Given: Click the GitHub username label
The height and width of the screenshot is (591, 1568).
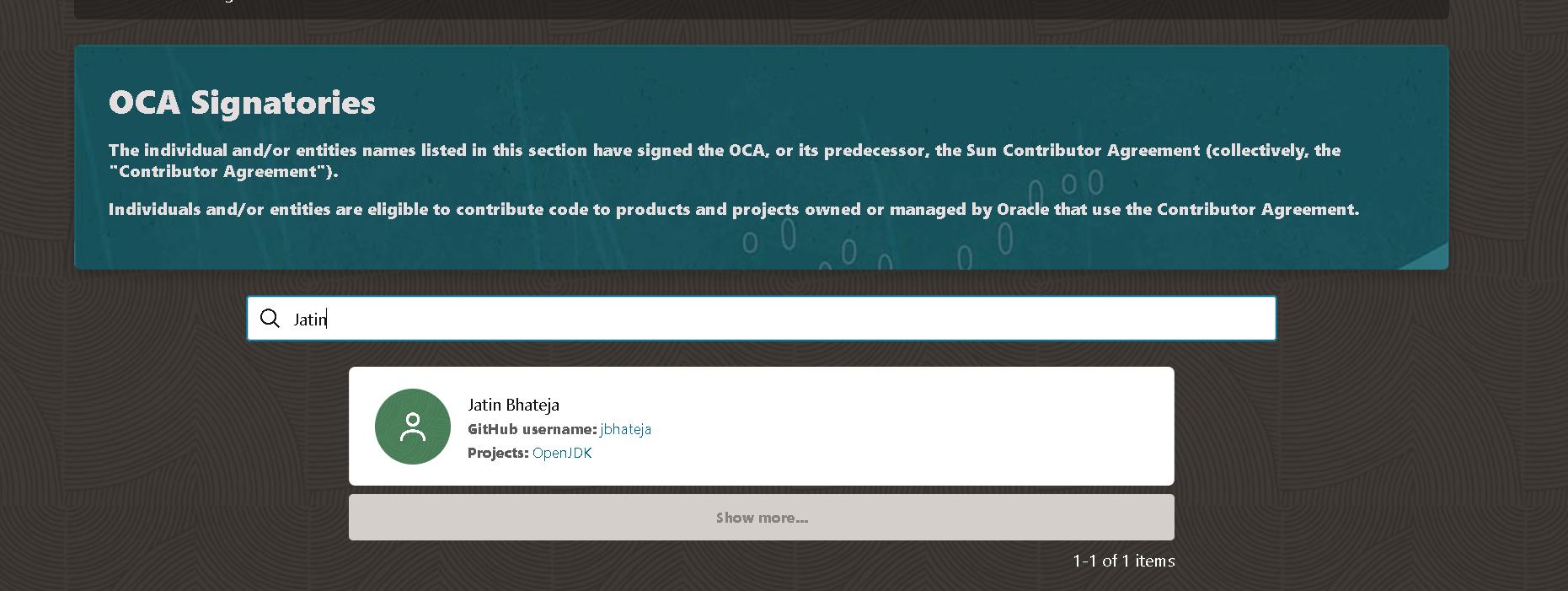Looking at the screenshot, I should point(532,429).
